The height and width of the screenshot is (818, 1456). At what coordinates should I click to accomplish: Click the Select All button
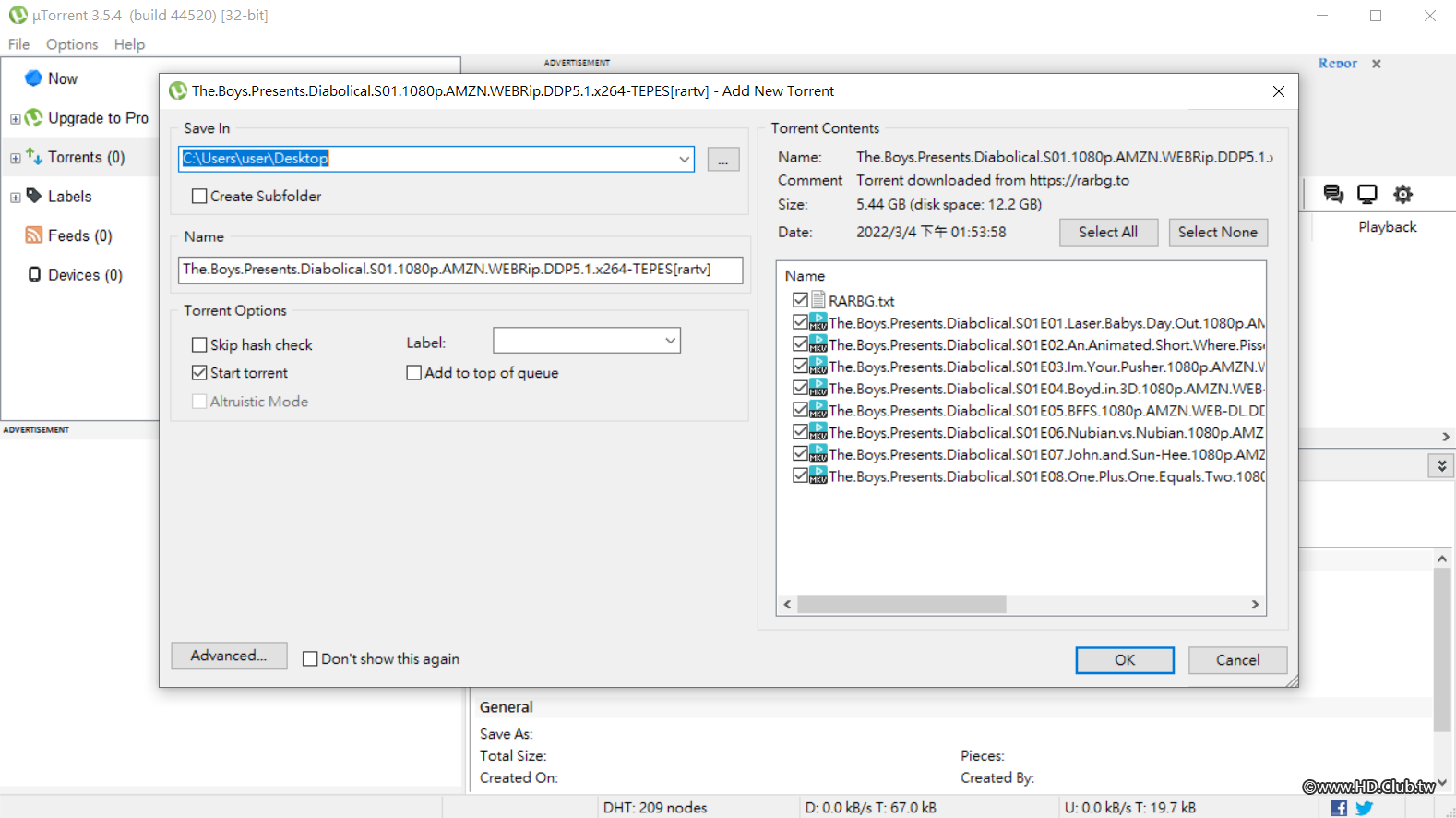1108,232
